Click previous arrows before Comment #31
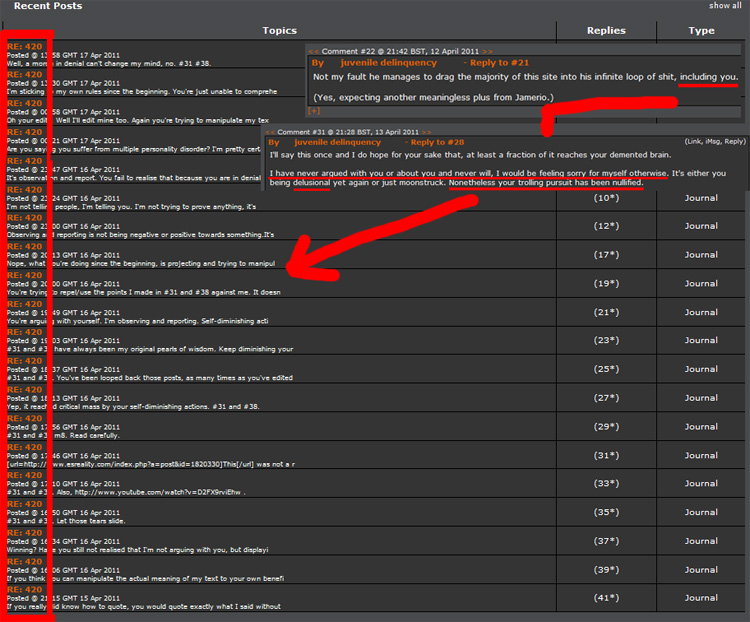 [x=270, y=132]
